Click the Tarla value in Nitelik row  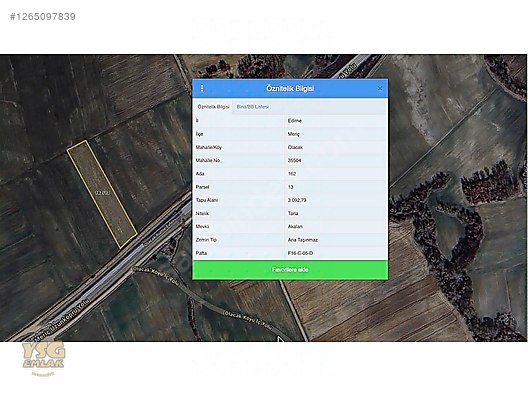(x=293, y=213)
